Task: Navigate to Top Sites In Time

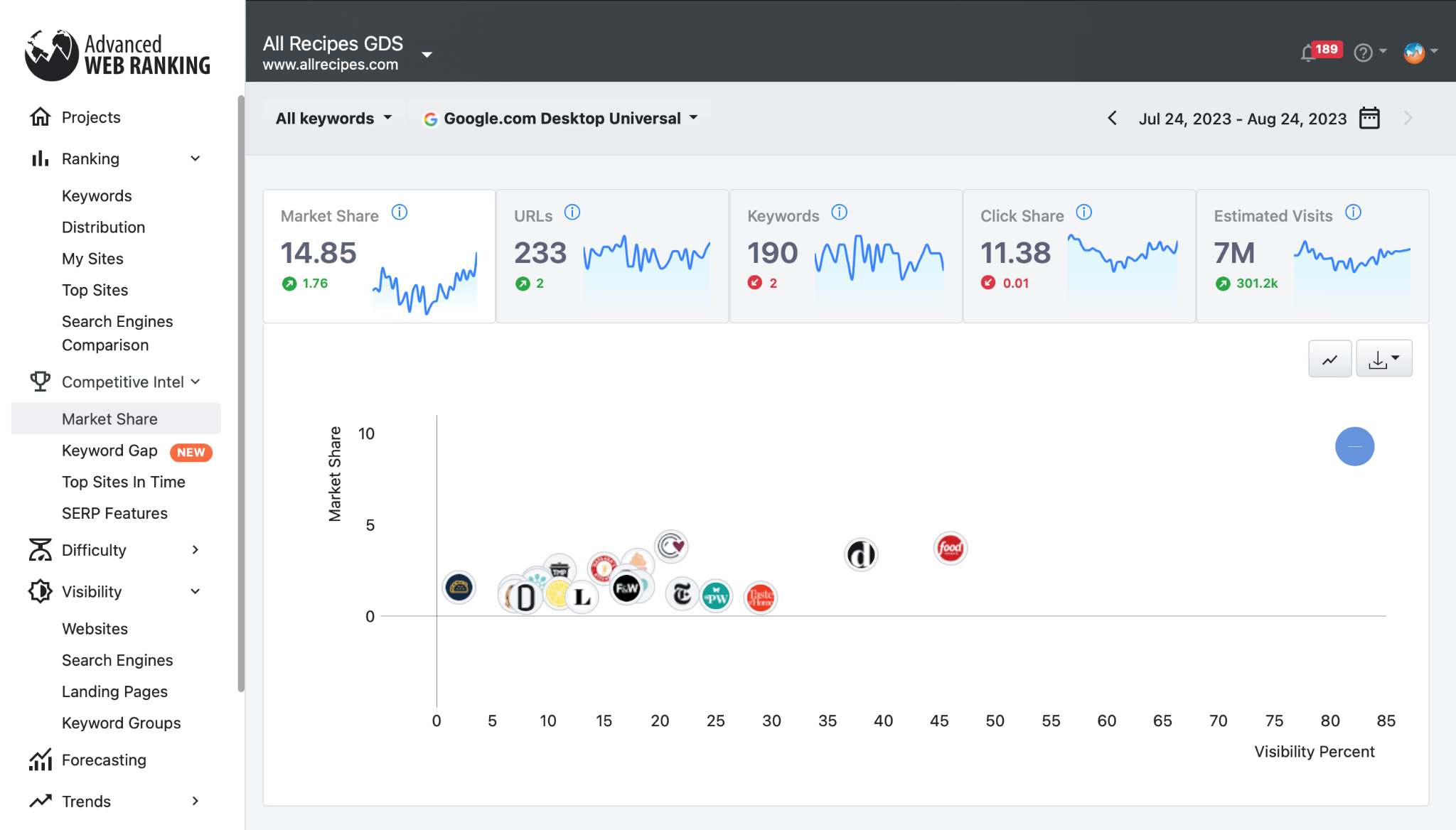Action: point(124,482)
